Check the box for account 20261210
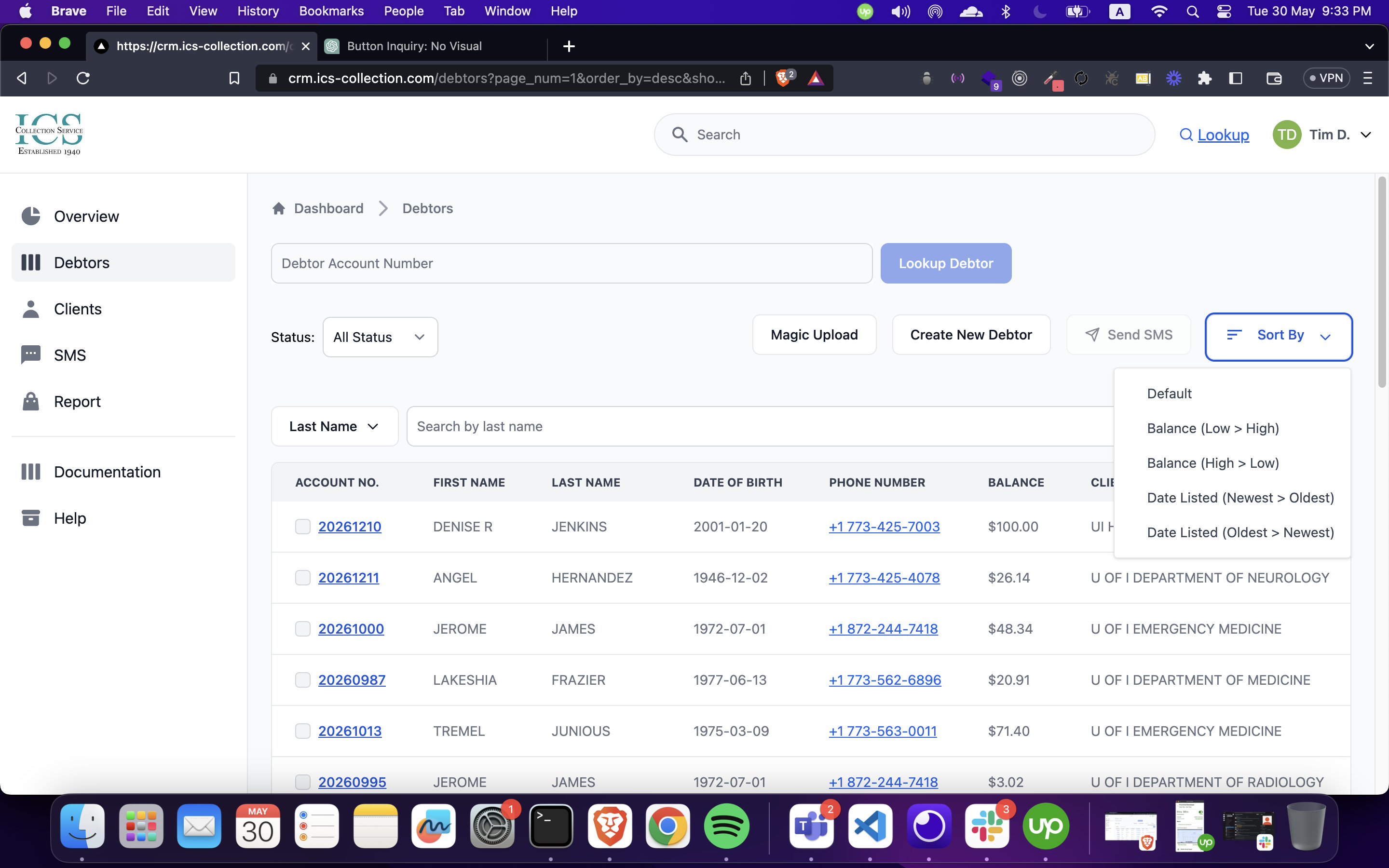 click(x=302, y=527)
